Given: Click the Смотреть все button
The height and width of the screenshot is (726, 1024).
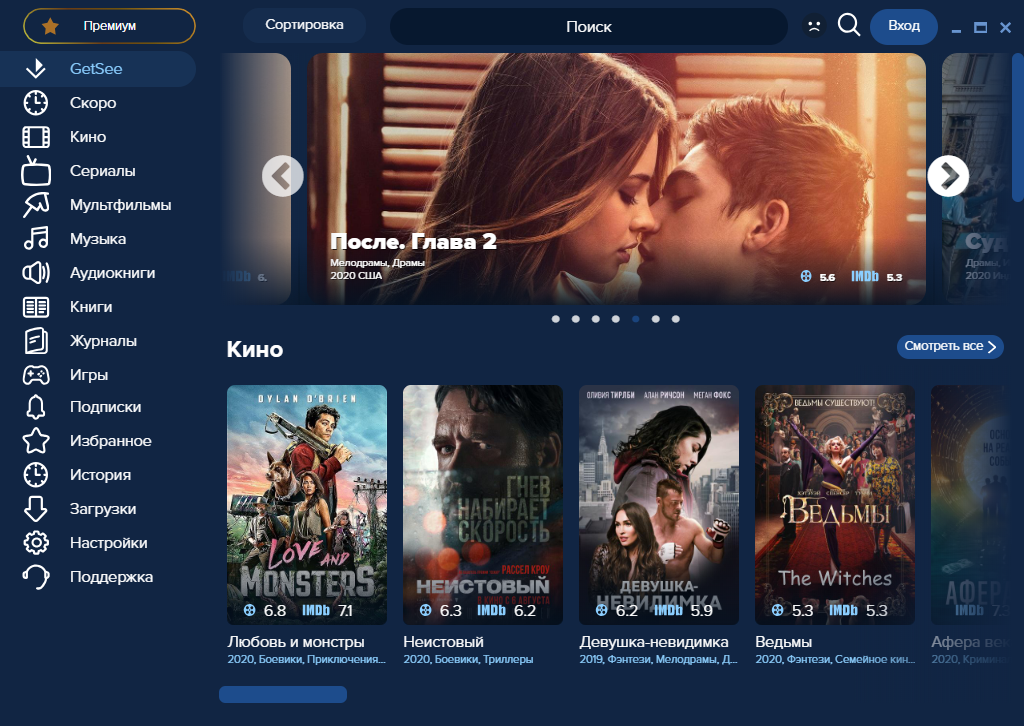Looking at the screenshot, I should click(x=950, y=346).
